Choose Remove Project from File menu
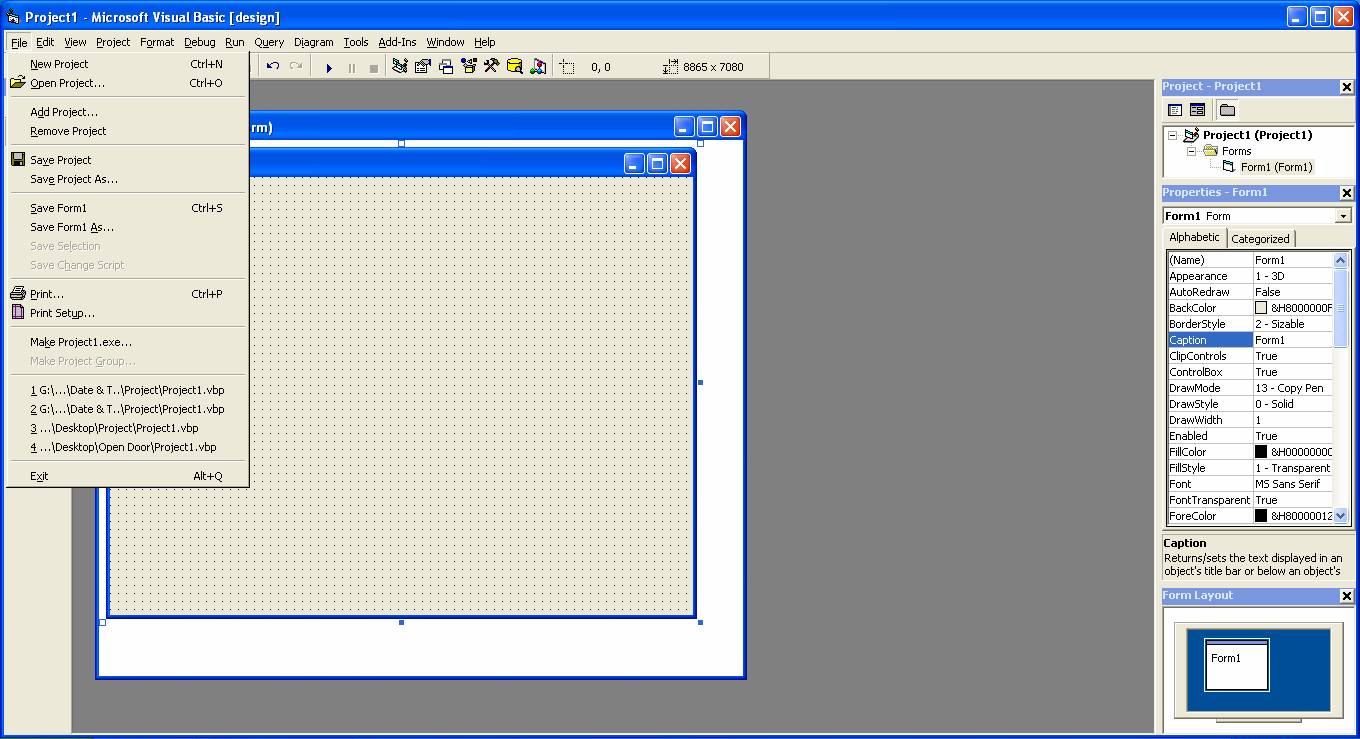This screenshot has height=739, width=1360. [127, 131]
